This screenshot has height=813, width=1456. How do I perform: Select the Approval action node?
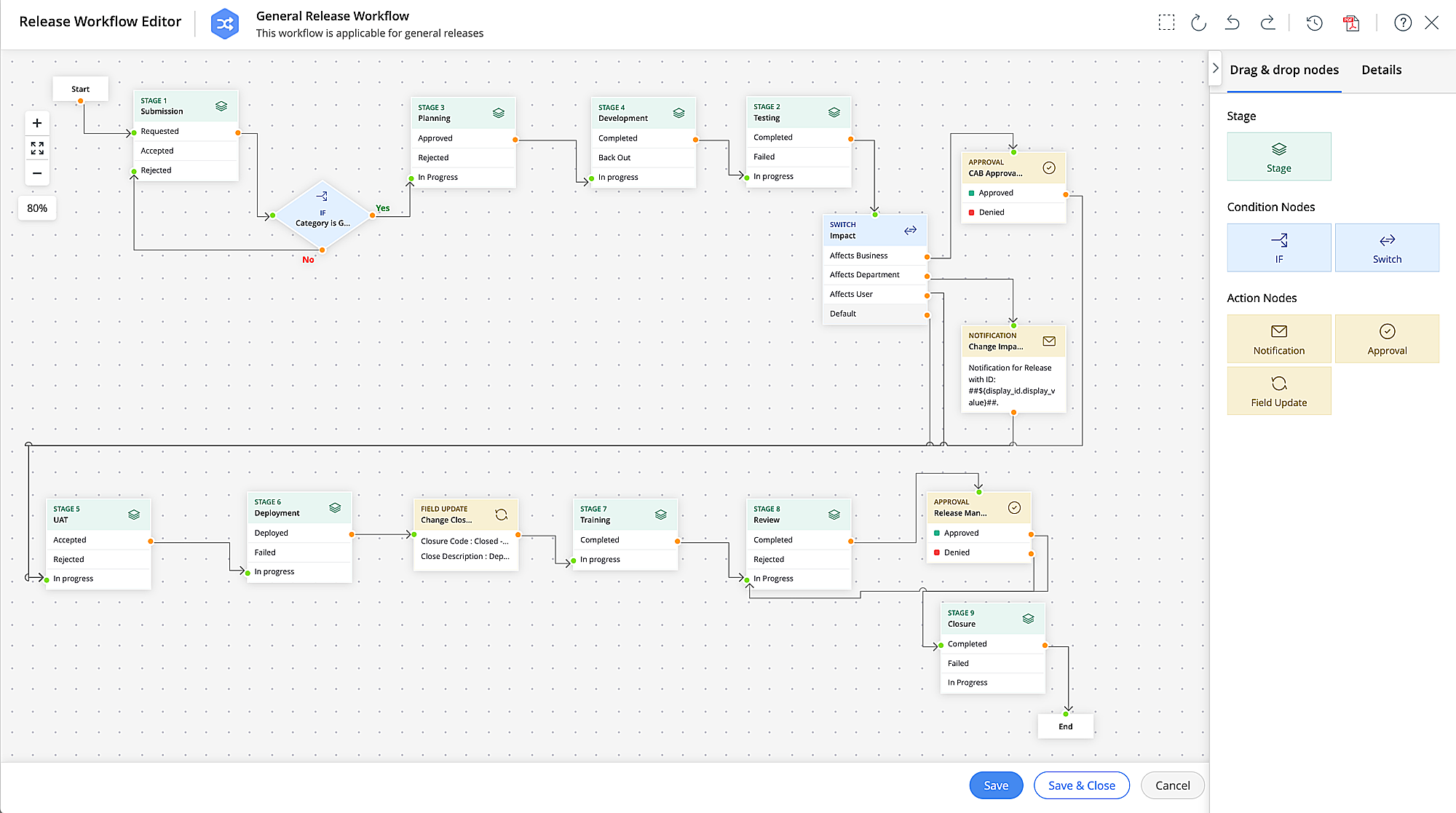(1386, 338)
